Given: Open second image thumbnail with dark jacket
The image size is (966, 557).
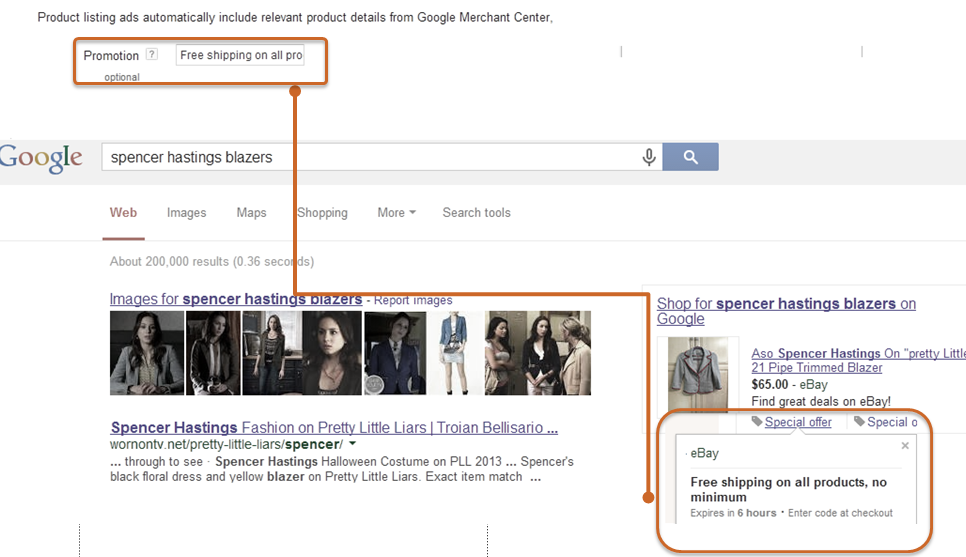Looking at the screenshot, I should pyautogui.click(x=213, y=353).
